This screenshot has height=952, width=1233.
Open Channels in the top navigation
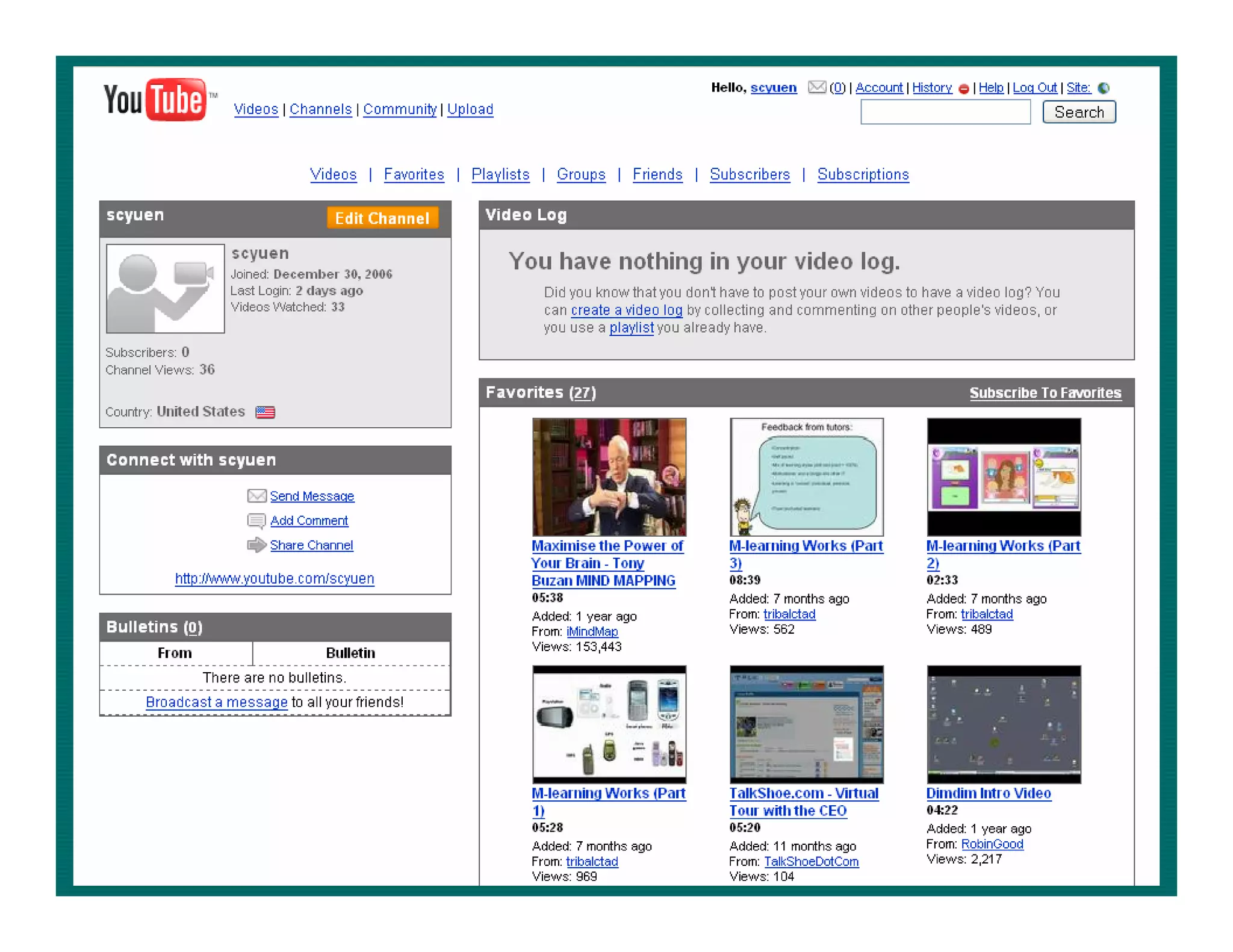point(320,110)
